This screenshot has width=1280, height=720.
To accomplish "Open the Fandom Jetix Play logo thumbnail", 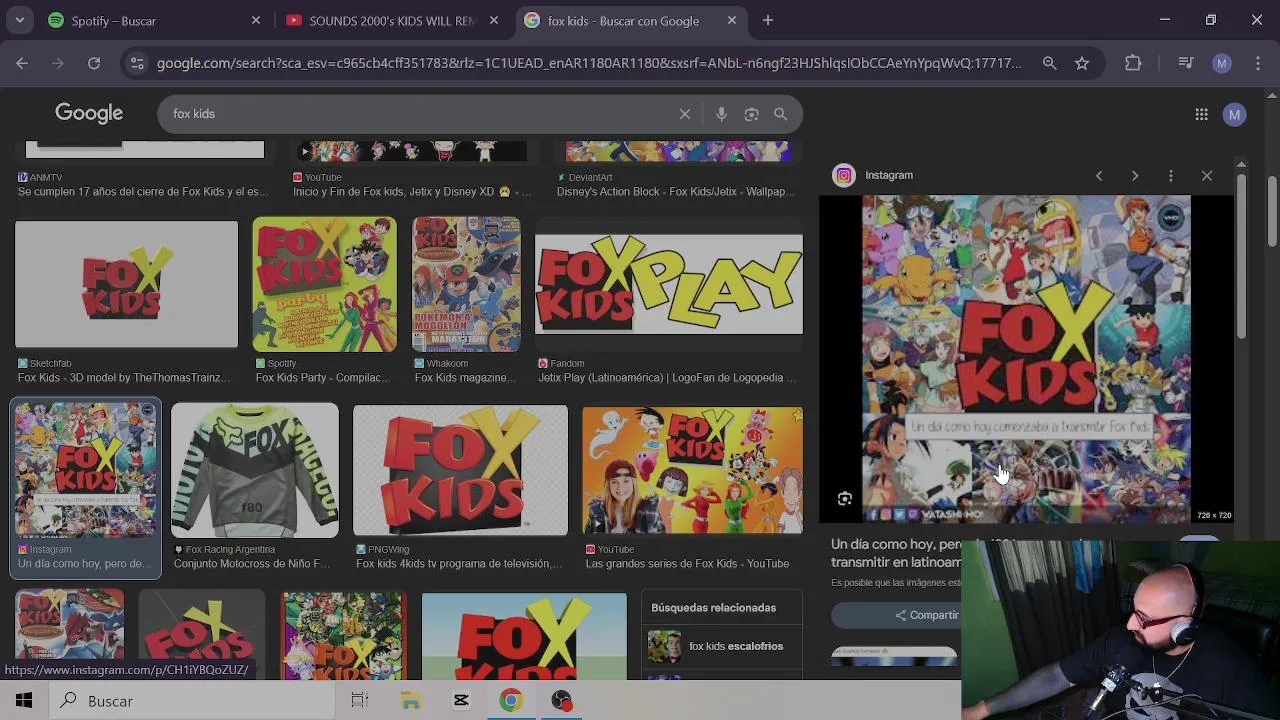I will pos(668,284).
